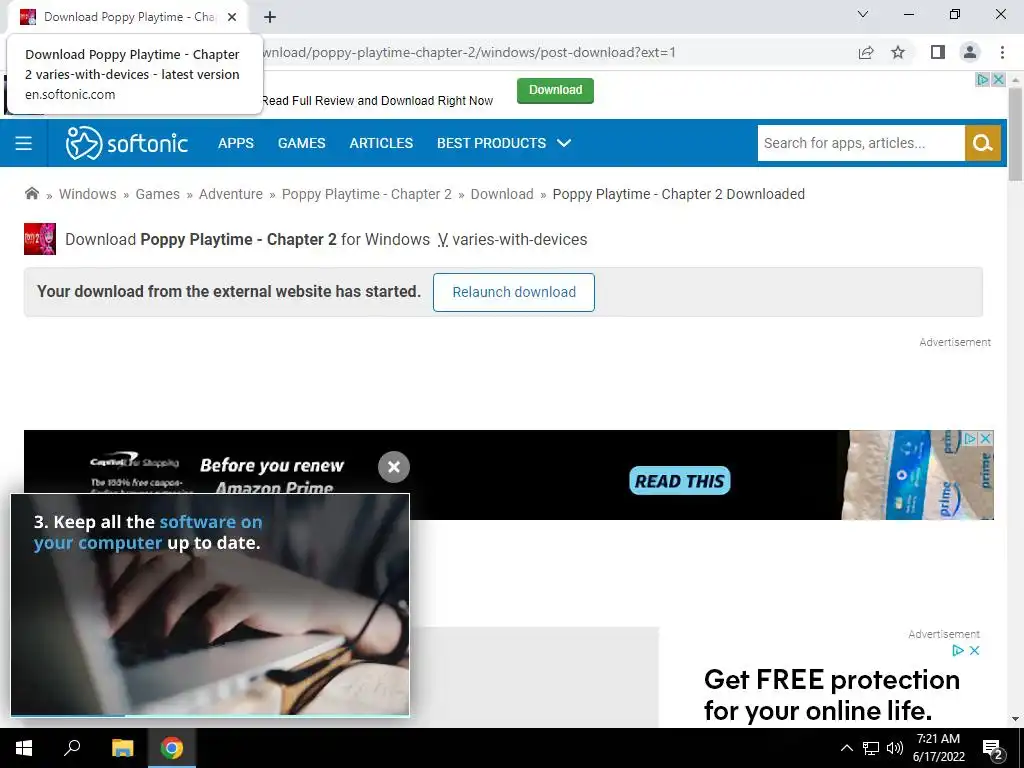
Task: Open the Articles menu
Action: 381,143
